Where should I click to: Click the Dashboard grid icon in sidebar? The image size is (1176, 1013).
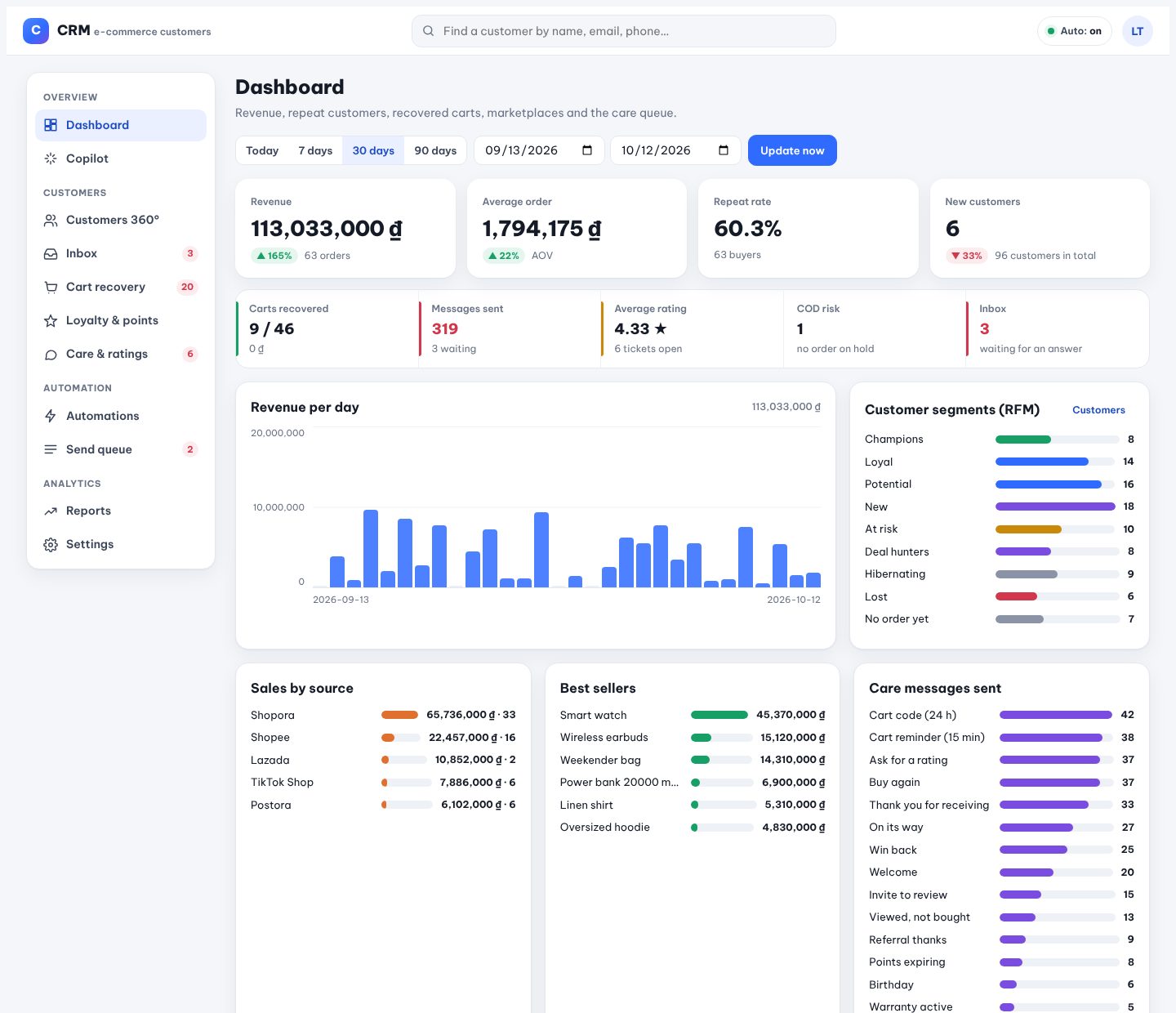[x=51, y=125]
